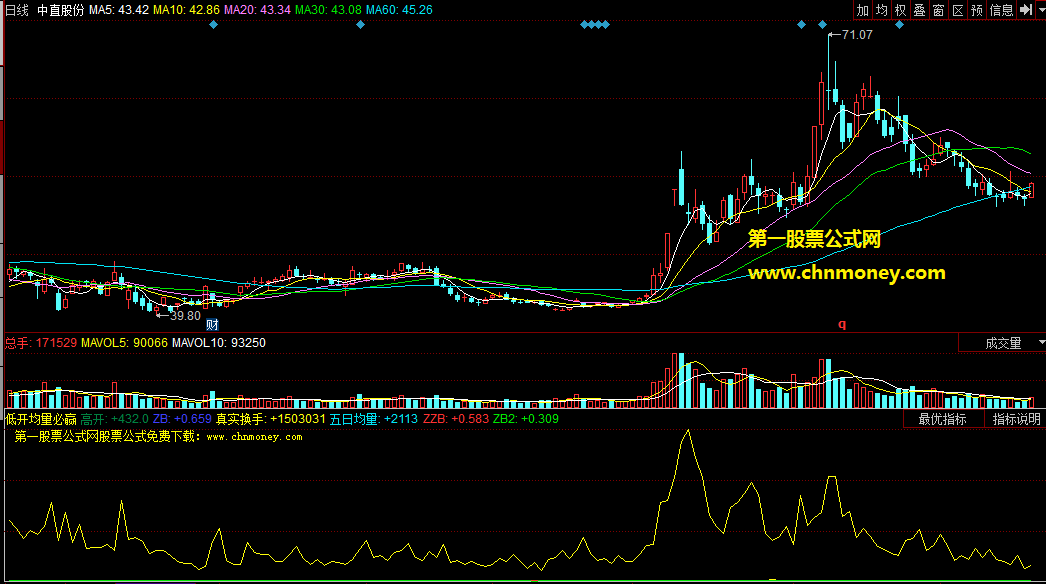
Task: Click the MA60: 45.26 label
Action: [400, 10]
